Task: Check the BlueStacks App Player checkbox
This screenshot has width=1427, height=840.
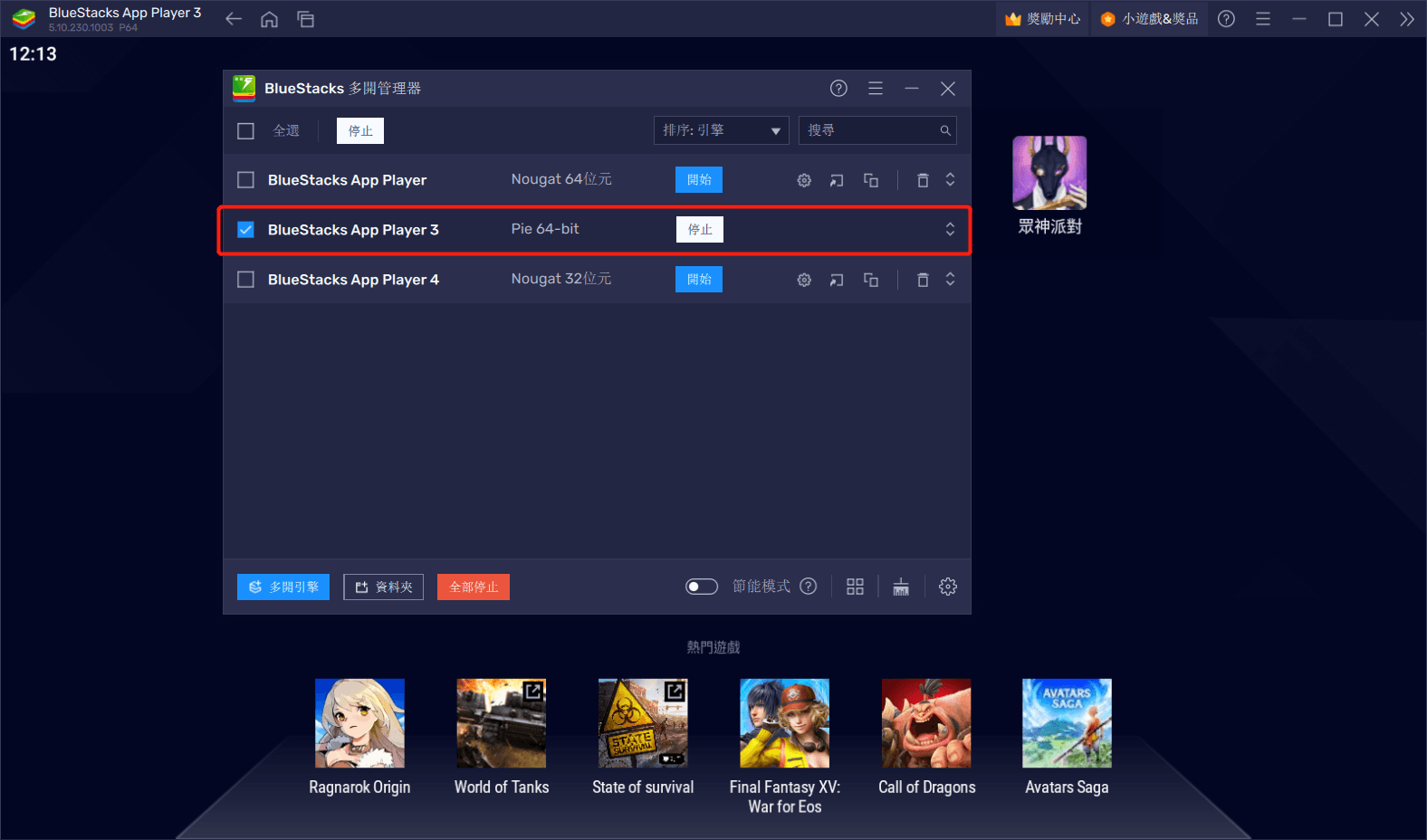Action: click(x=245, y=180)
